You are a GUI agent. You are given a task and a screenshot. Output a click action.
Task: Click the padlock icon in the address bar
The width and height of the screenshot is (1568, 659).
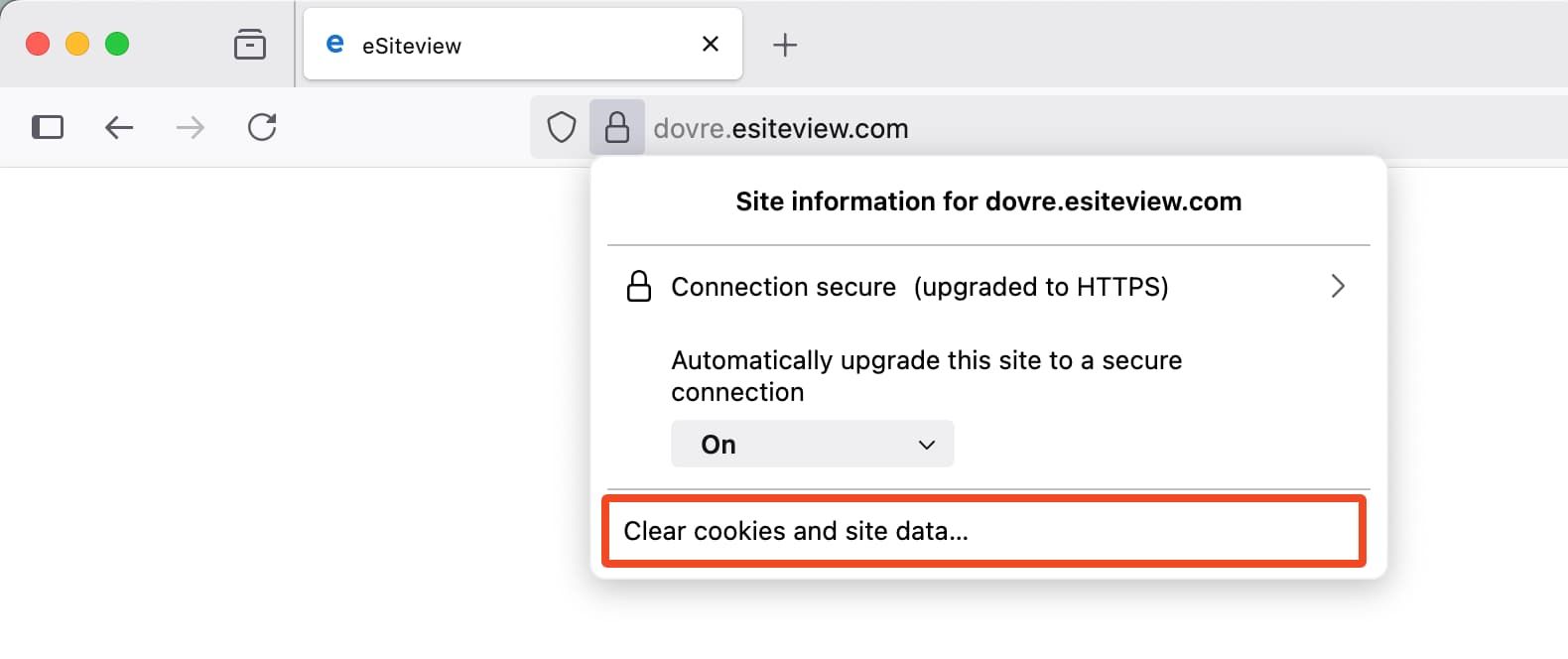tap(617, 127)
